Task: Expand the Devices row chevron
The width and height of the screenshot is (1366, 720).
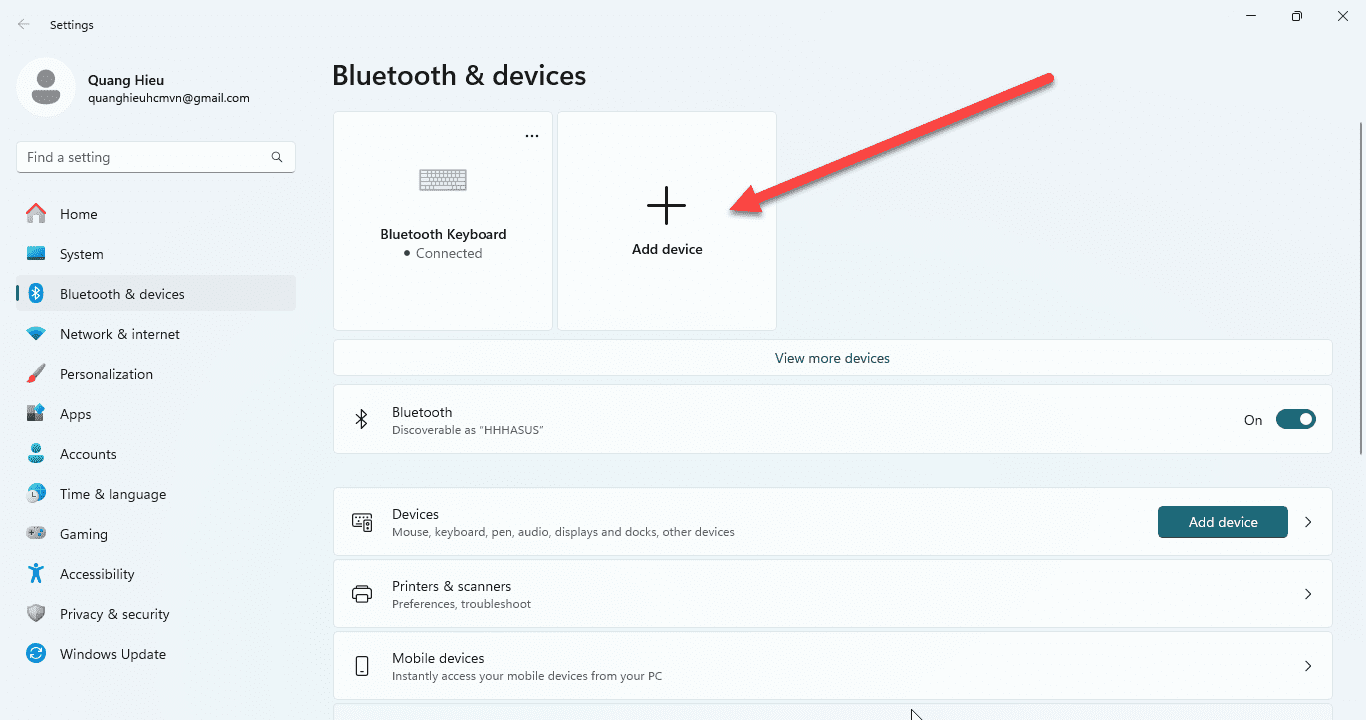Action: (1308, 522)
